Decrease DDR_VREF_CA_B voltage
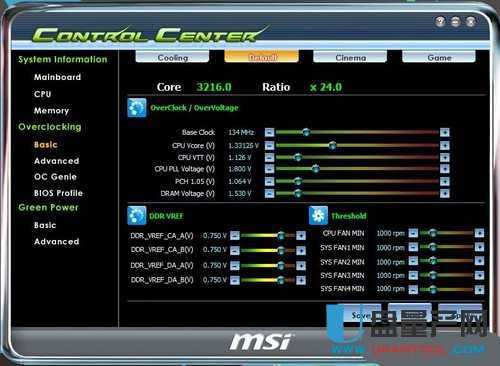The image size is (500, 366). point(235,250)
